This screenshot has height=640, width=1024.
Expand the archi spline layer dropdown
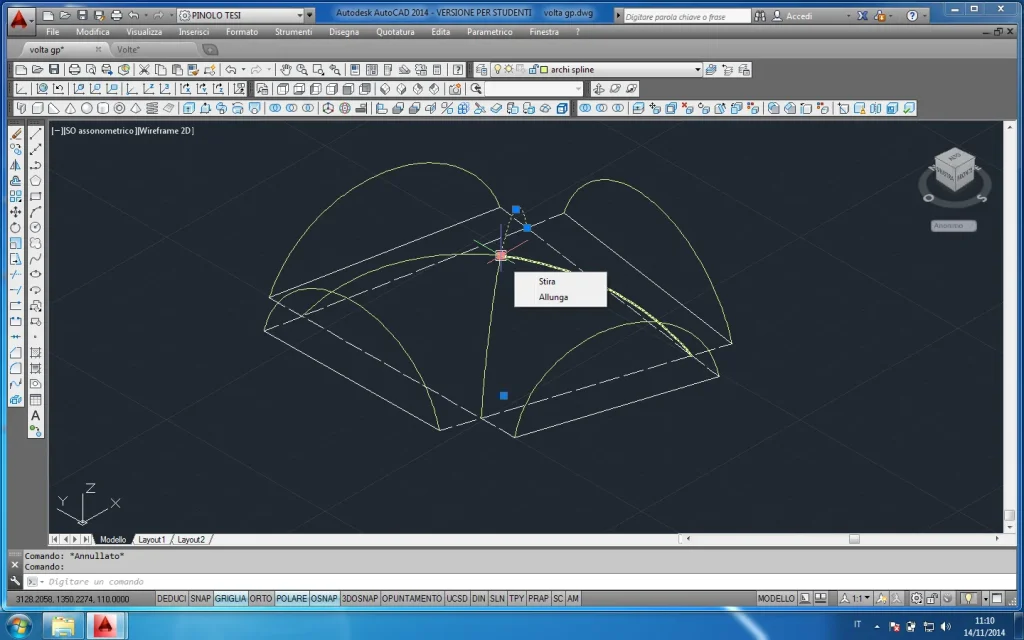coord(697,69)
